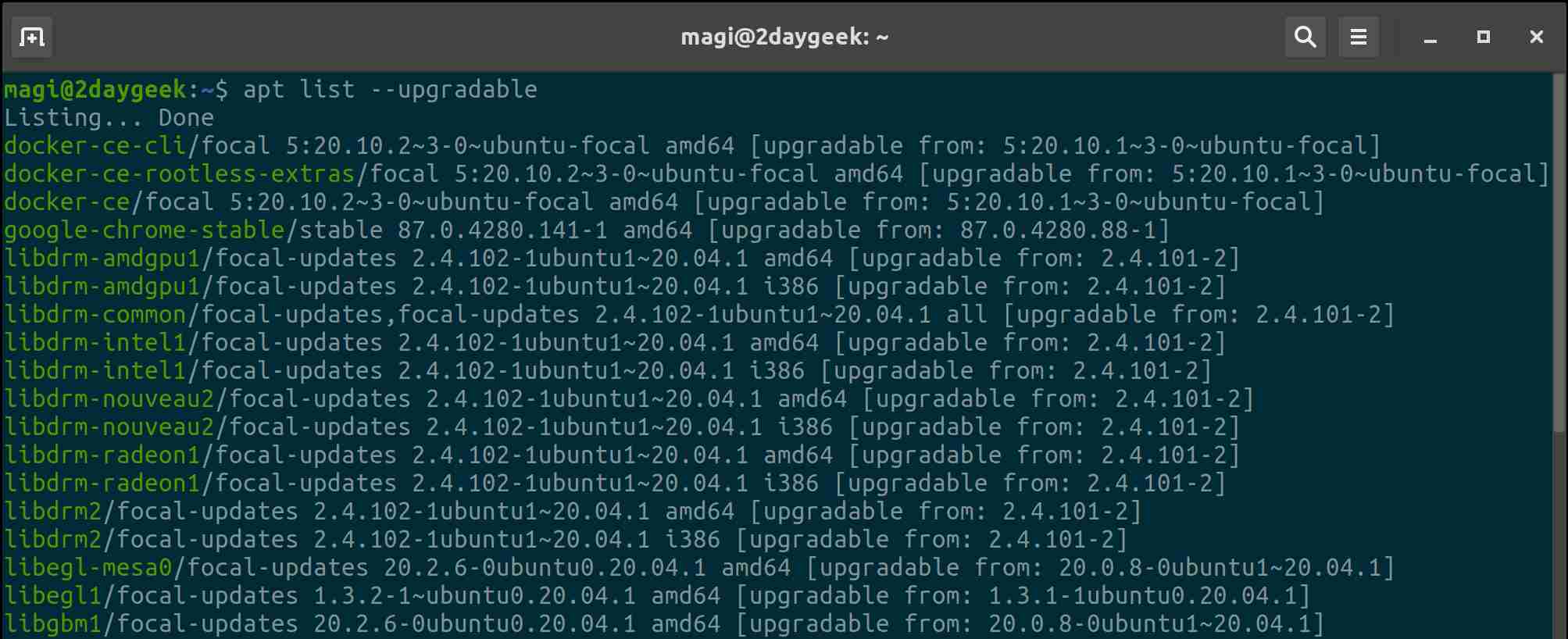The width and height of the screenshot is (1568, 639).
Task: Click the docker-ce-rootless-extras package name
Action: click(179, 174)
